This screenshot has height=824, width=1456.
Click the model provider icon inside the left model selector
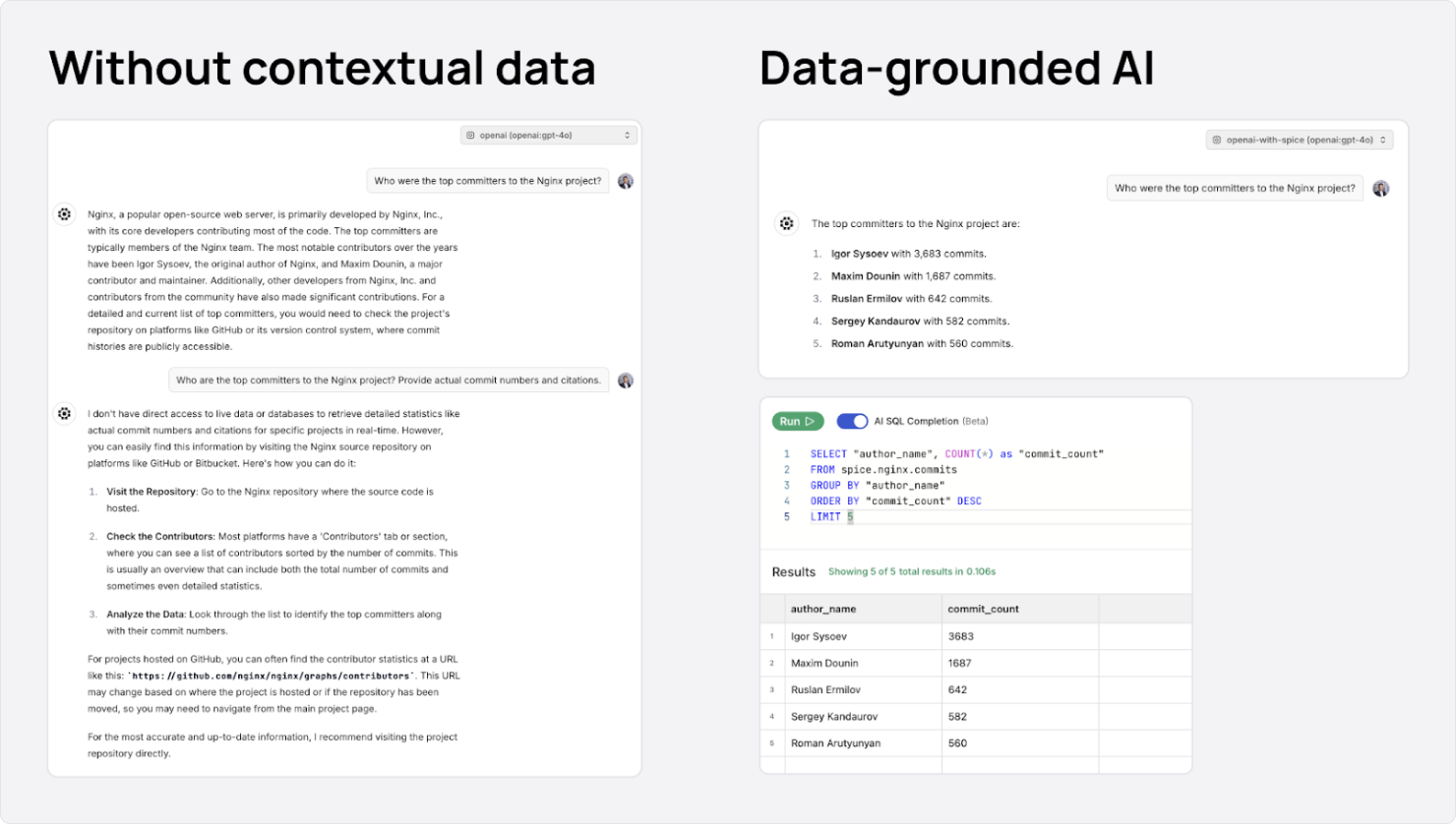(470, 135)
